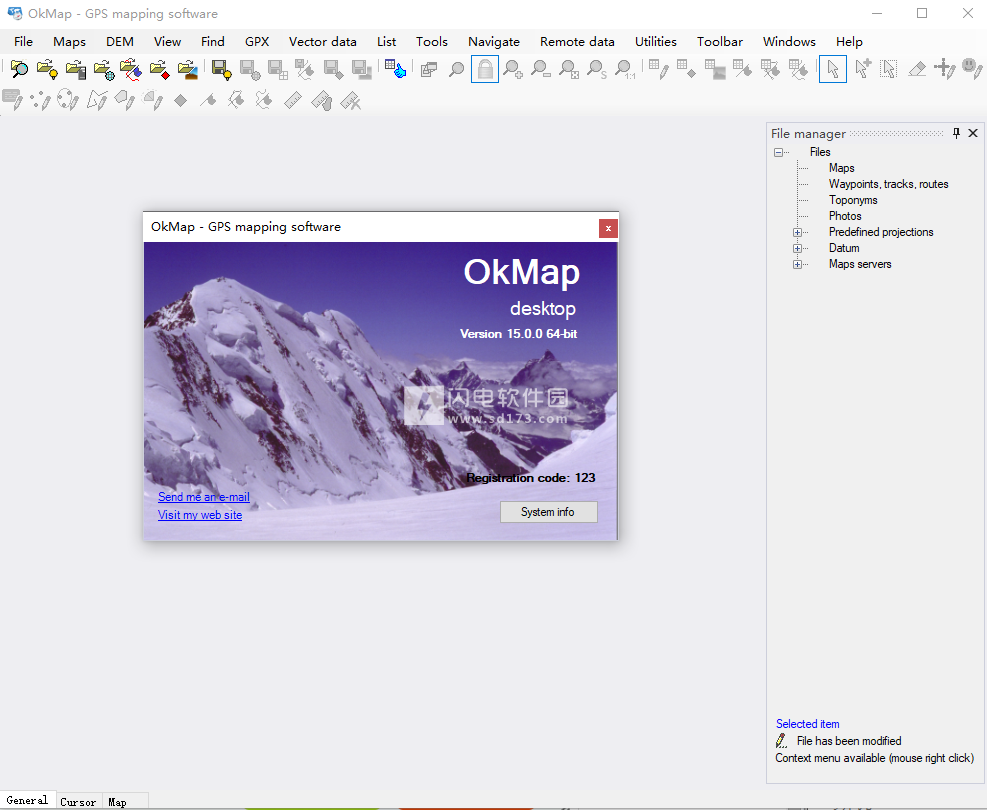This screenshot has width=987, height=810.
Task: Click the Visit my web site link
Action: 200,514
